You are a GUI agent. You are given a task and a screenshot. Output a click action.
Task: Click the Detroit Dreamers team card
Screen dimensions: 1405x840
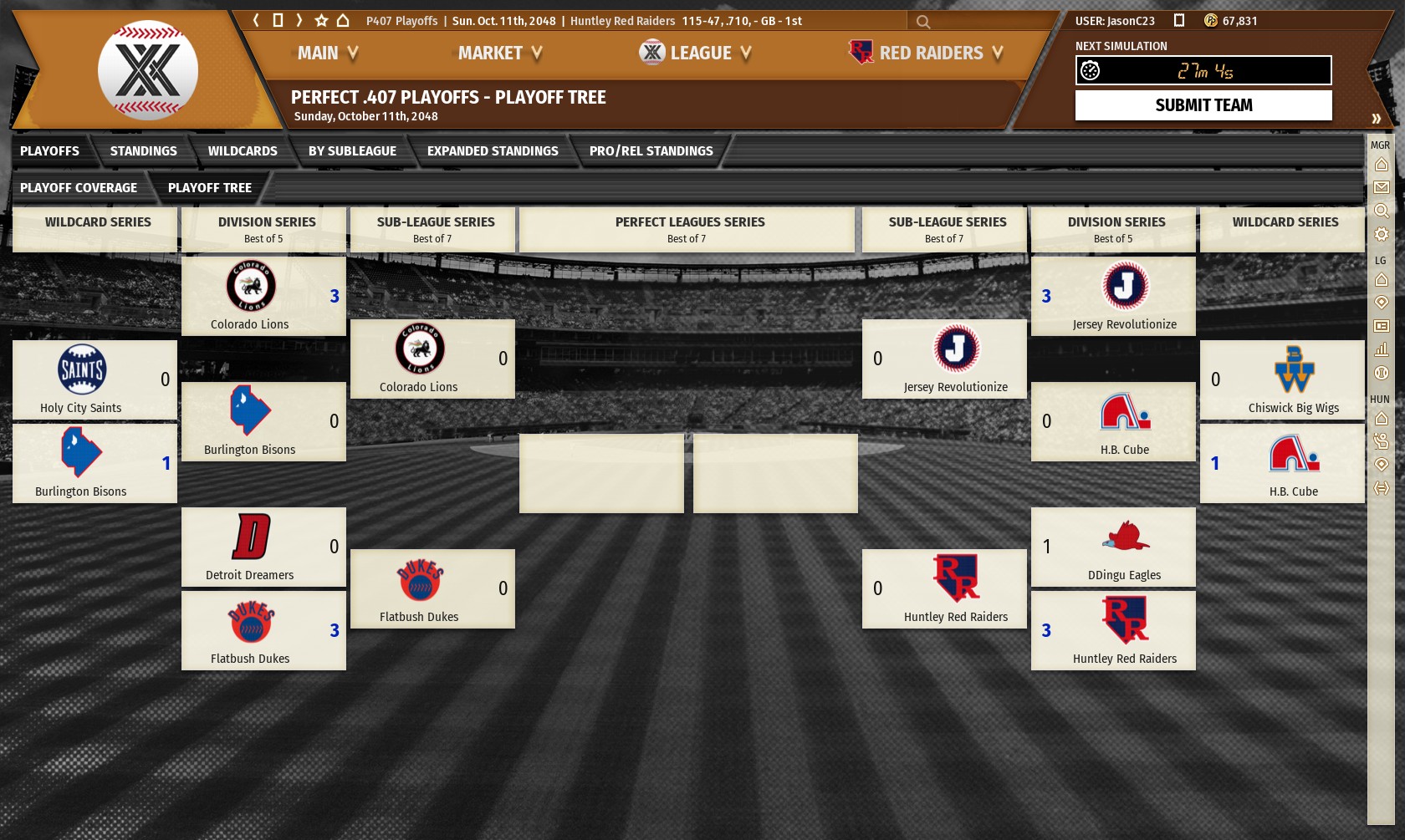point(263,547)
